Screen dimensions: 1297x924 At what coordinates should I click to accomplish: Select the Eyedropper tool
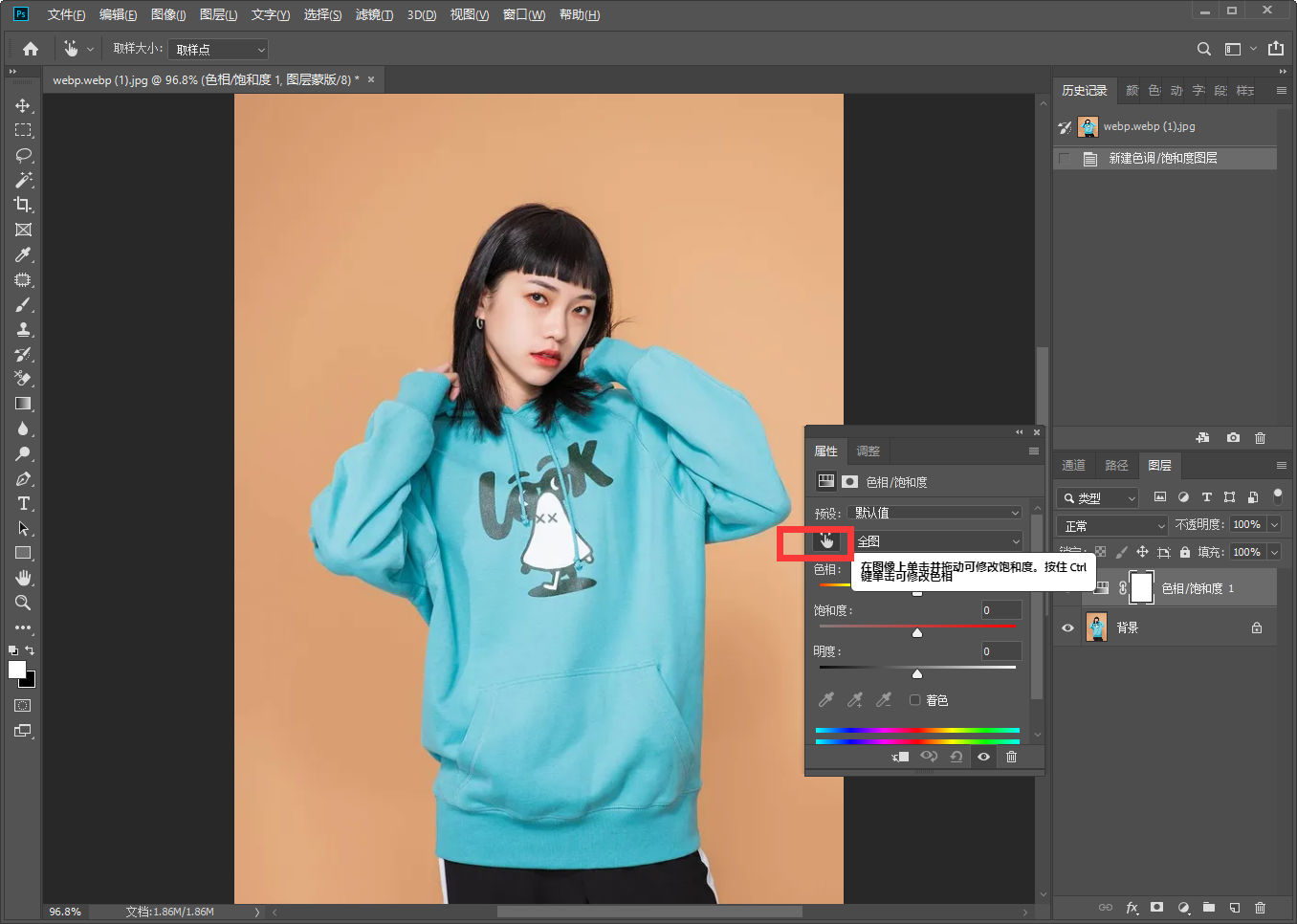click(23, 254)
